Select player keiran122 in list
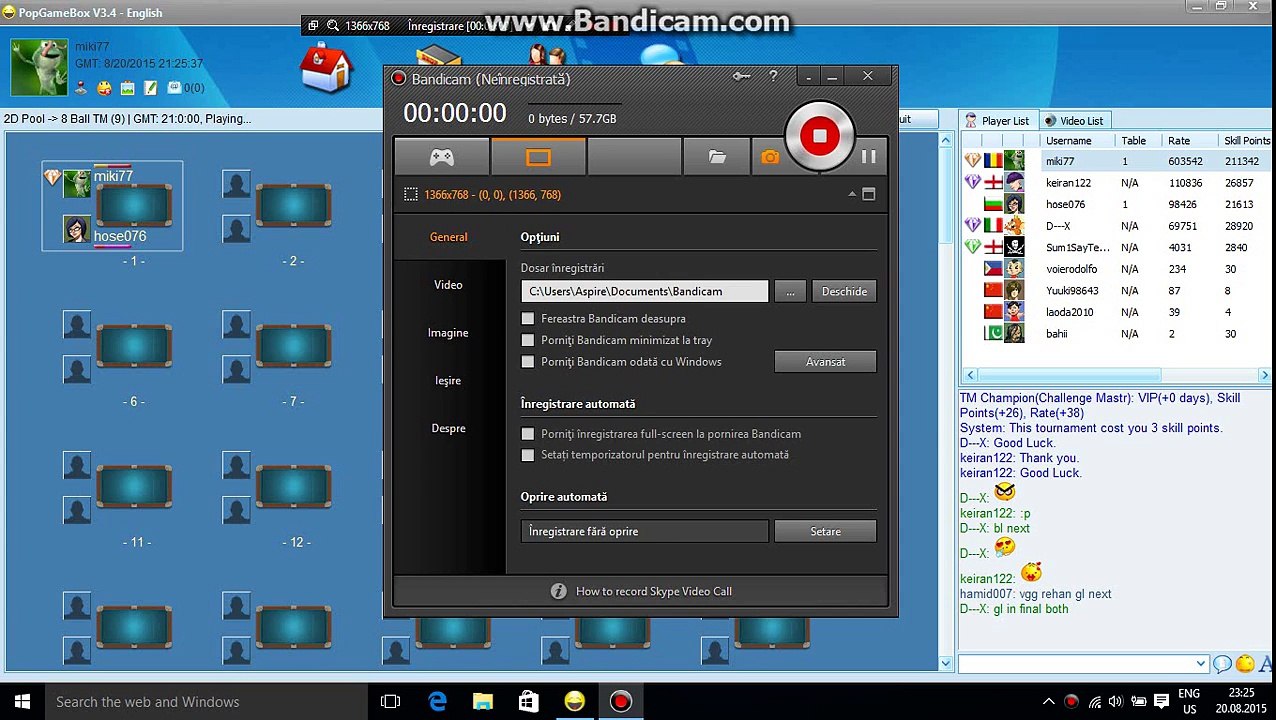The width and height of the screenshot is (1276, 720). (x=1115, y=183)
